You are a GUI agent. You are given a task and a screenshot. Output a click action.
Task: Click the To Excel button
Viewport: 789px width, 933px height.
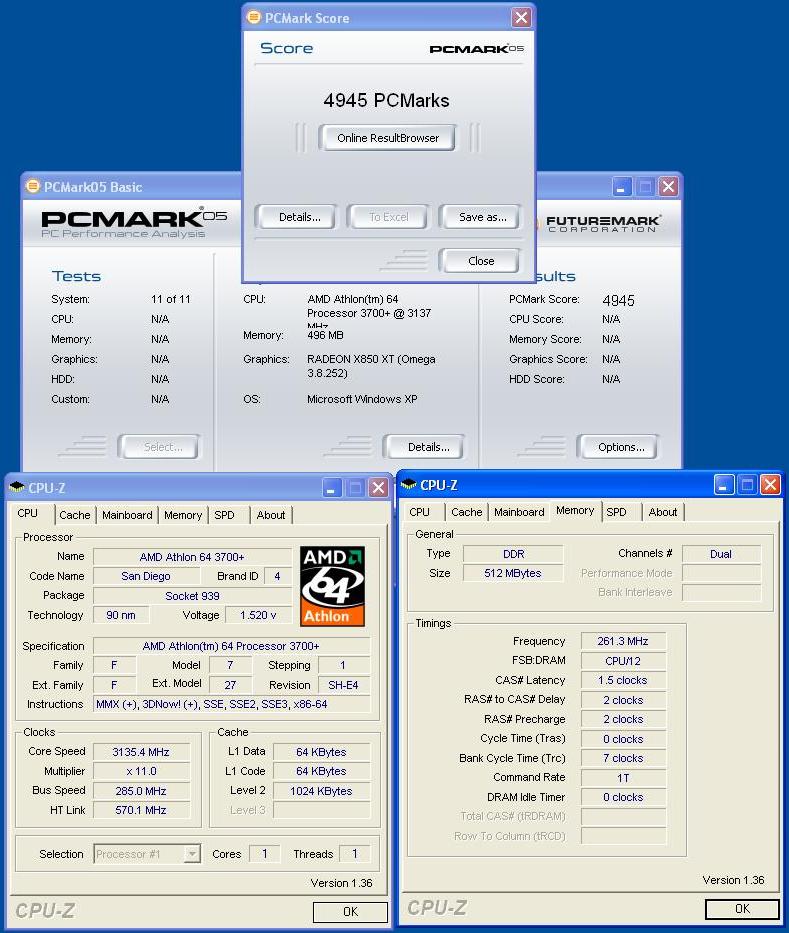(388, 217)
